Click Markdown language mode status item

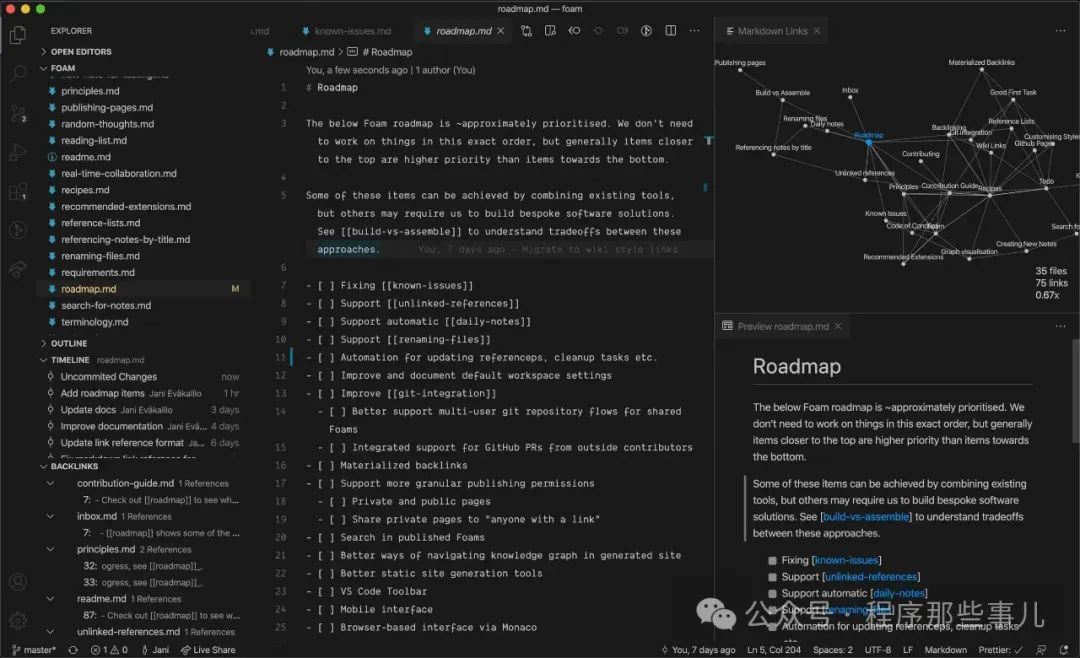pyautogui.click(x=945, y=650)
